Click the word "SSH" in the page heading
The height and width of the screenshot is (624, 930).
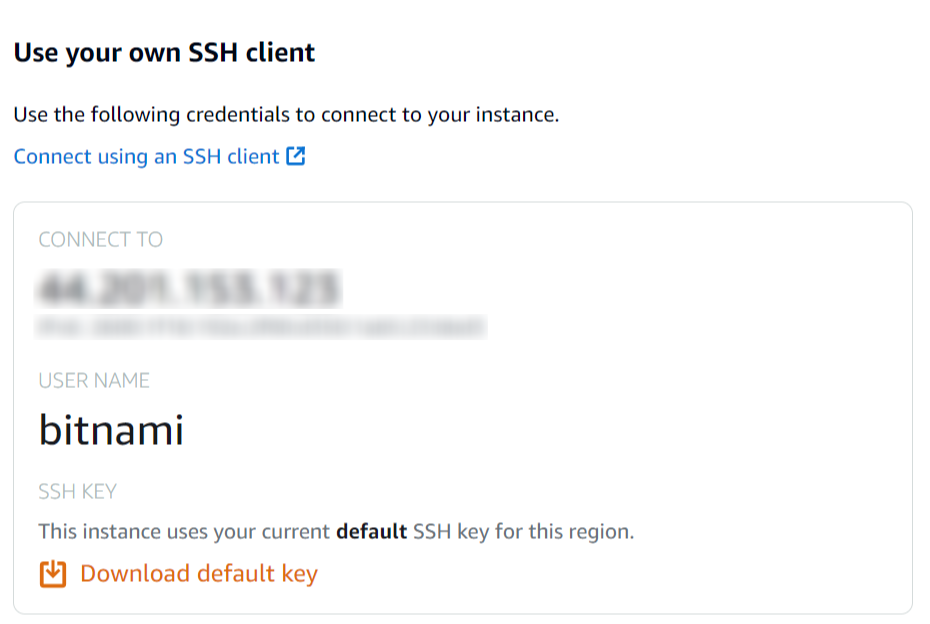[x=216, y=53]
